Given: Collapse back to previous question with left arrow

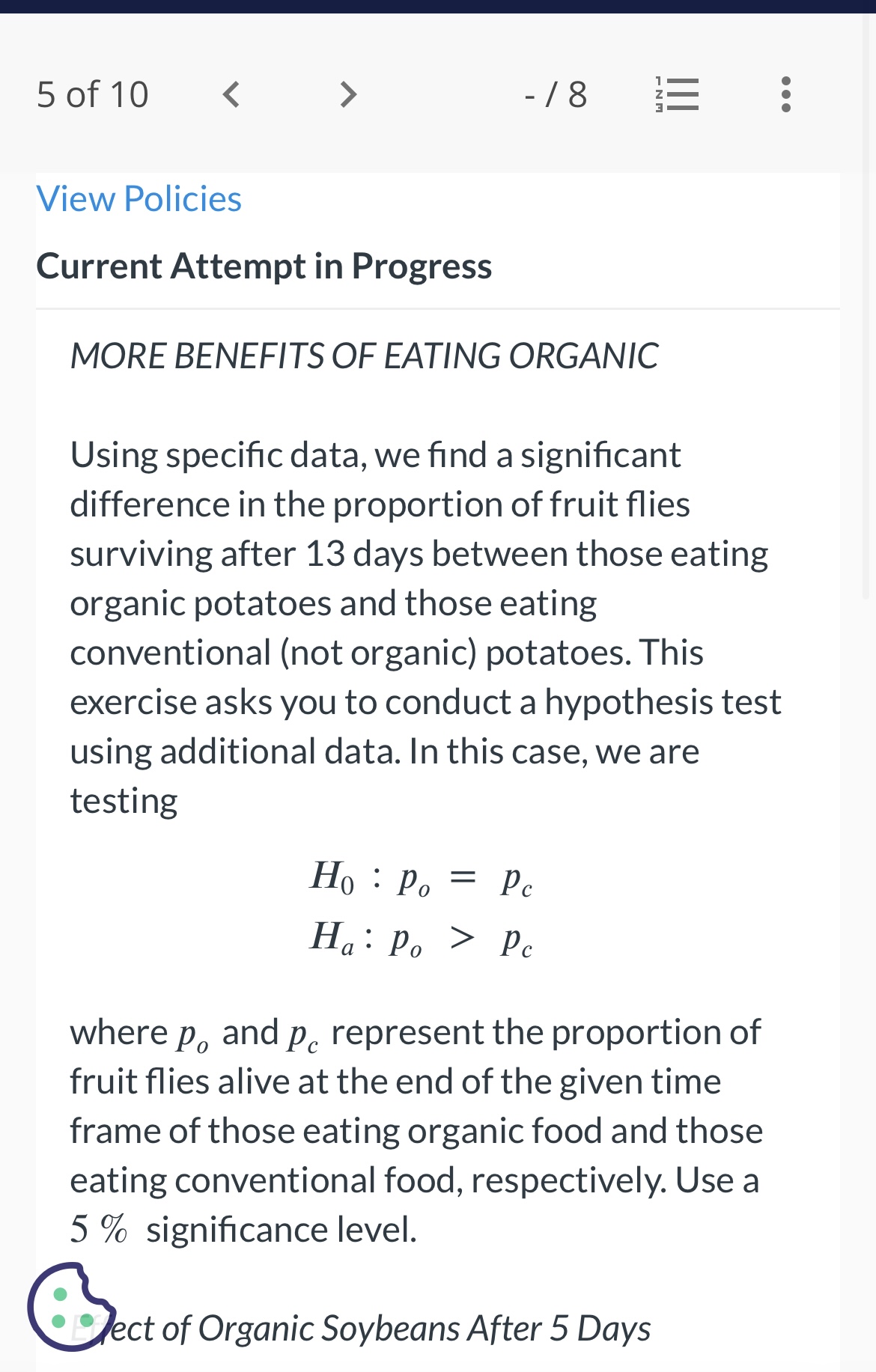Looking at the screenshot, I should [x=232, y=94].
